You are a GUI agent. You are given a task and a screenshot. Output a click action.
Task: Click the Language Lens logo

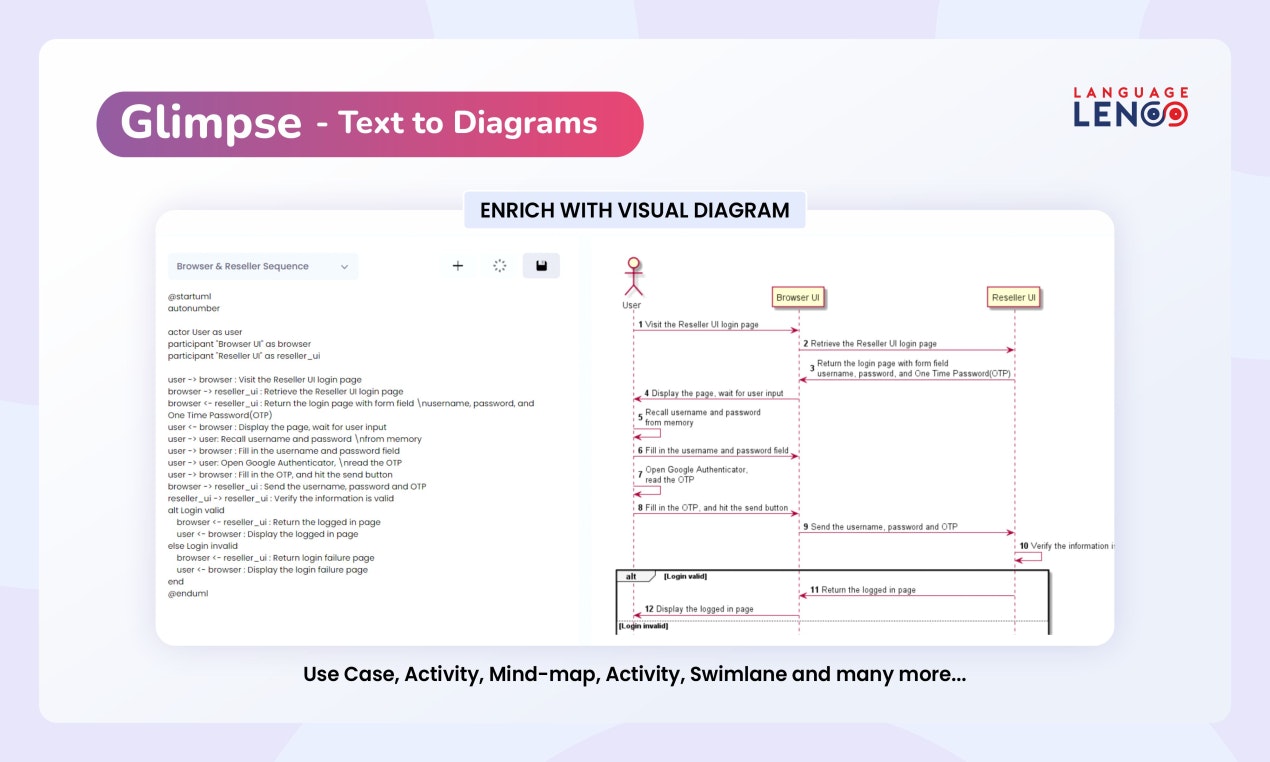(1131, 106)
